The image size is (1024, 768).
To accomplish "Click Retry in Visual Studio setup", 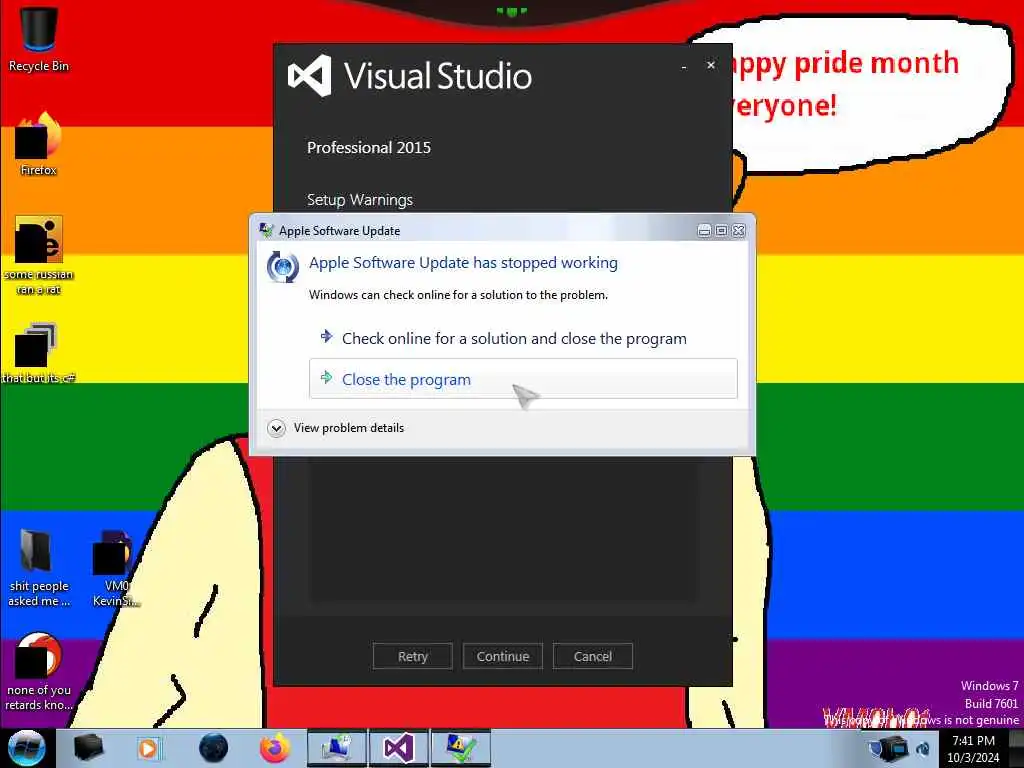I will (x=413, y=656).
